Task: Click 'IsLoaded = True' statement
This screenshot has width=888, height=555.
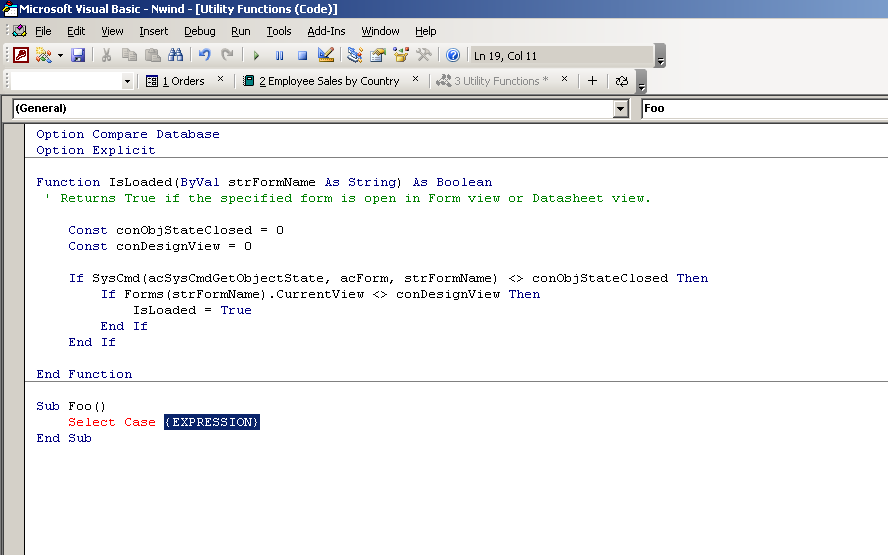Action: (x=192, y=310)
